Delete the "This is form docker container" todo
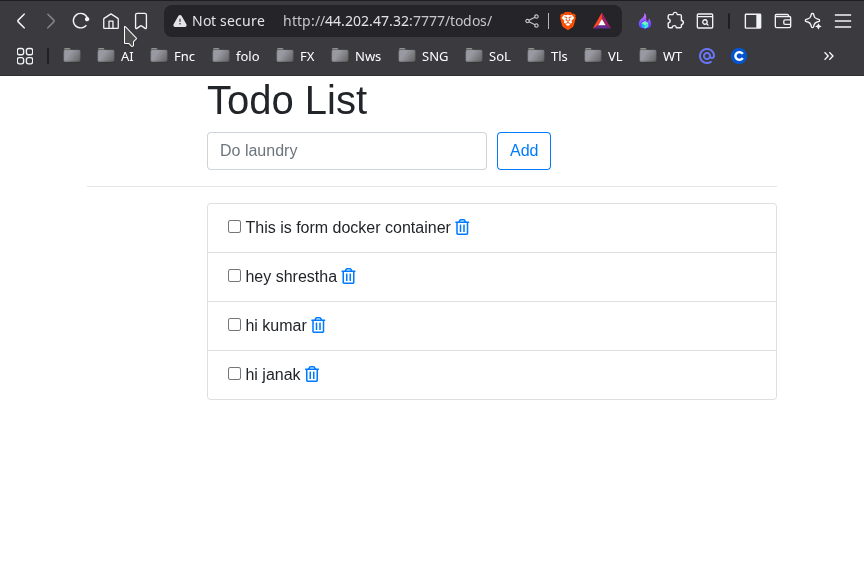Screen dimensions: 864x575 [462, 227]
